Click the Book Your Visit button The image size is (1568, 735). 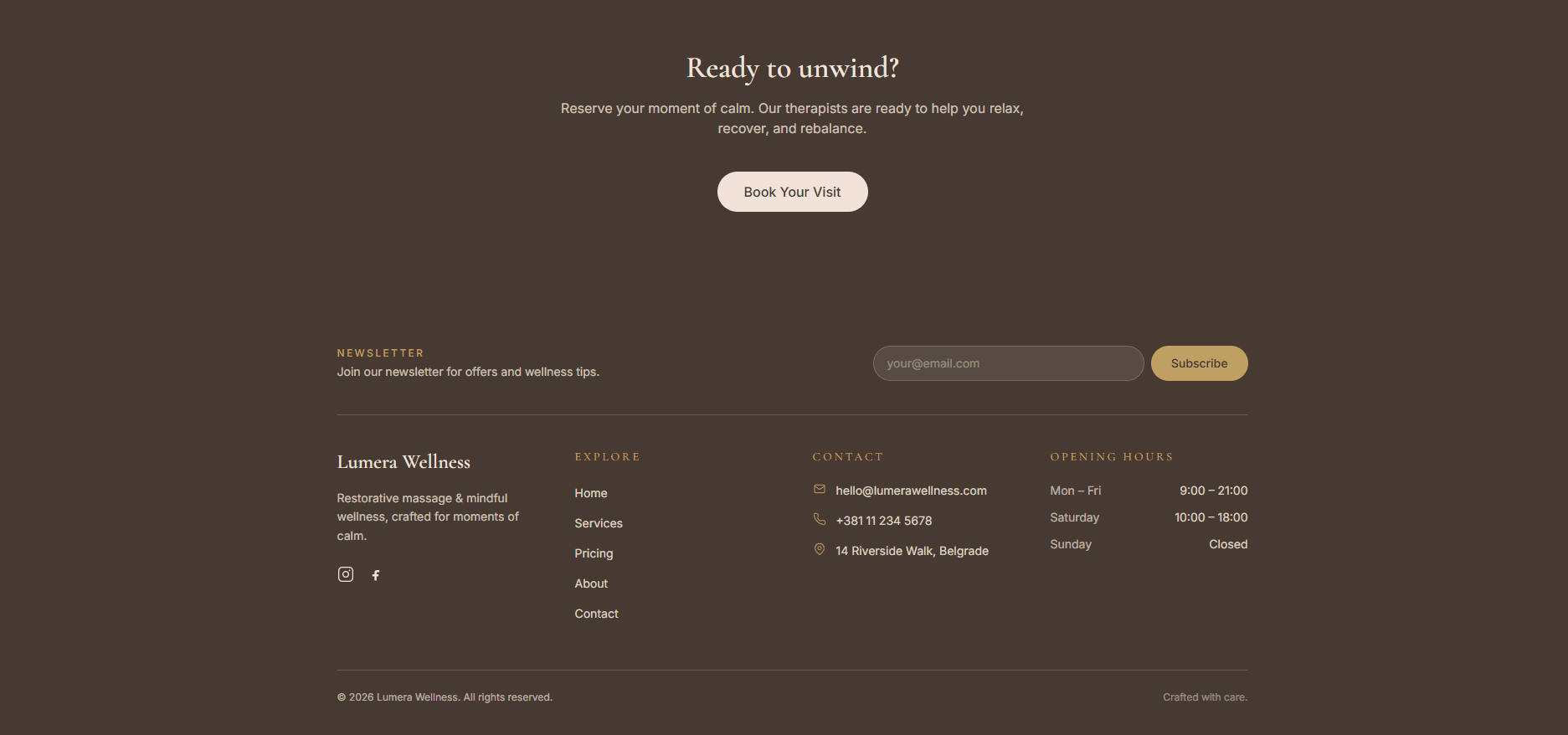(792, 192)
